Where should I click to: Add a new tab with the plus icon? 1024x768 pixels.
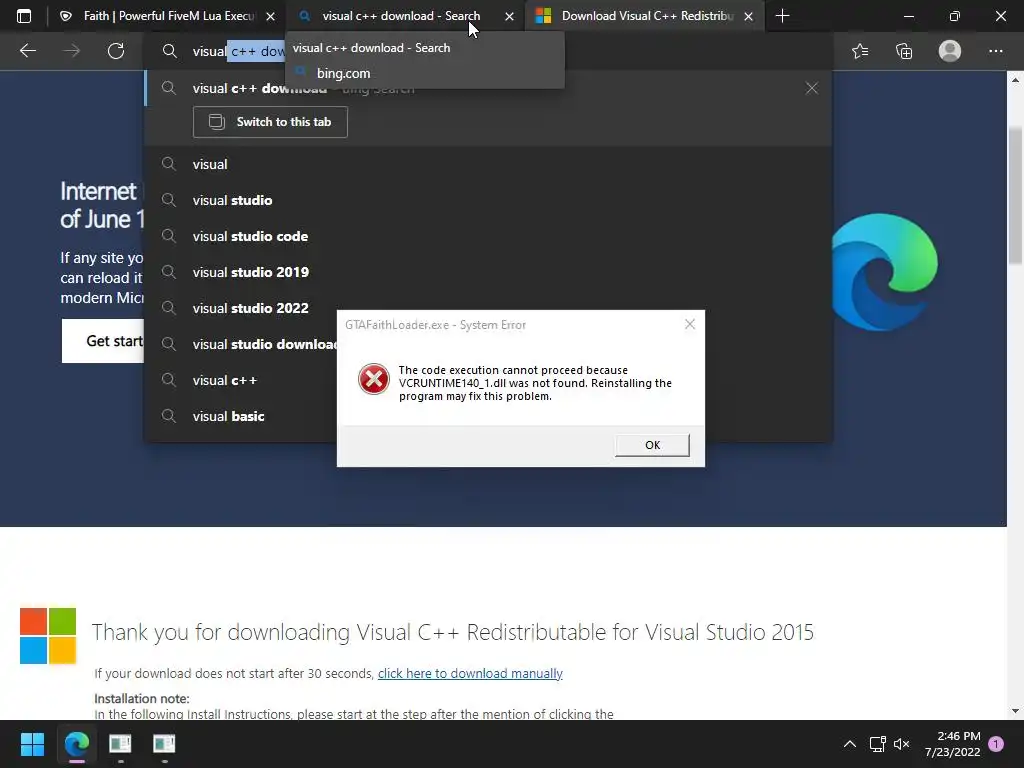pos(782,16)
